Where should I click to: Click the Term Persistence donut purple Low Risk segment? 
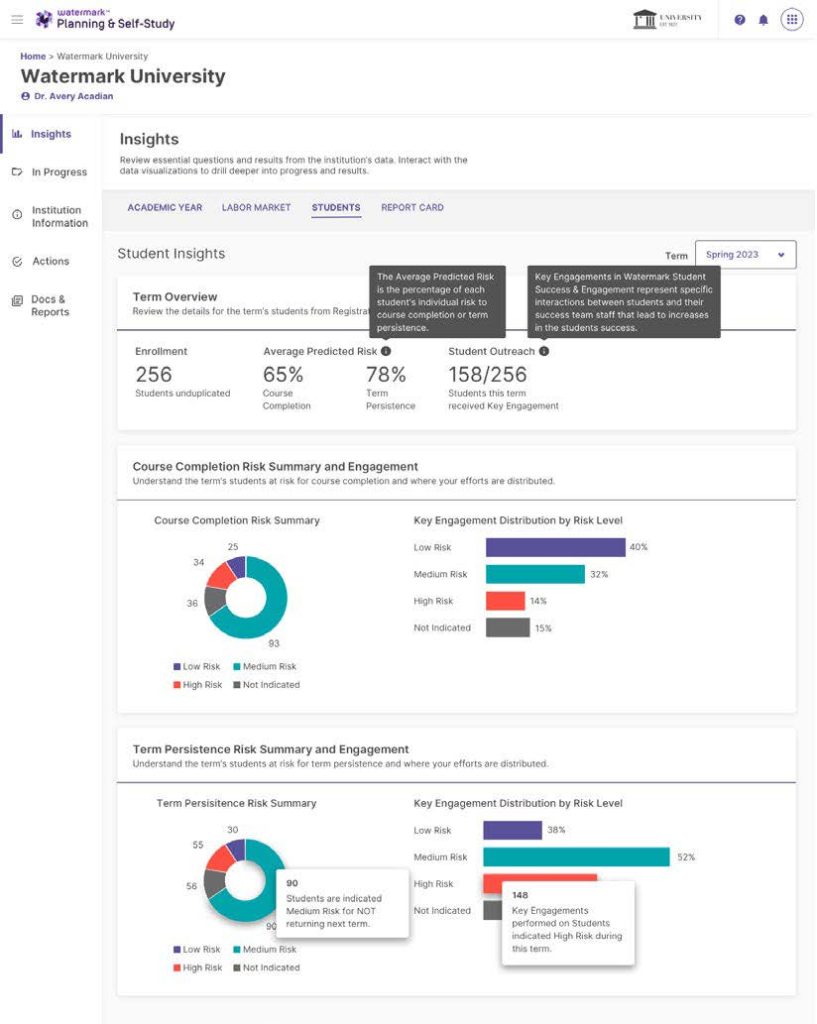pyautogui.click(x=236, y=850)
